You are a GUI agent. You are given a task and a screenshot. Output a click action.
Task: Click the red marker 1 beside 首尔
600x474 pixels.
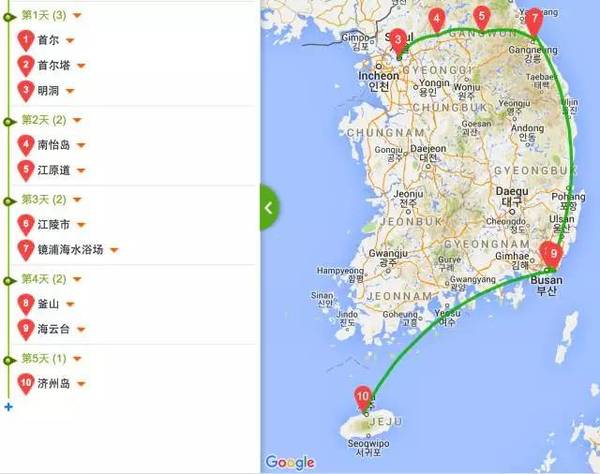26,41
